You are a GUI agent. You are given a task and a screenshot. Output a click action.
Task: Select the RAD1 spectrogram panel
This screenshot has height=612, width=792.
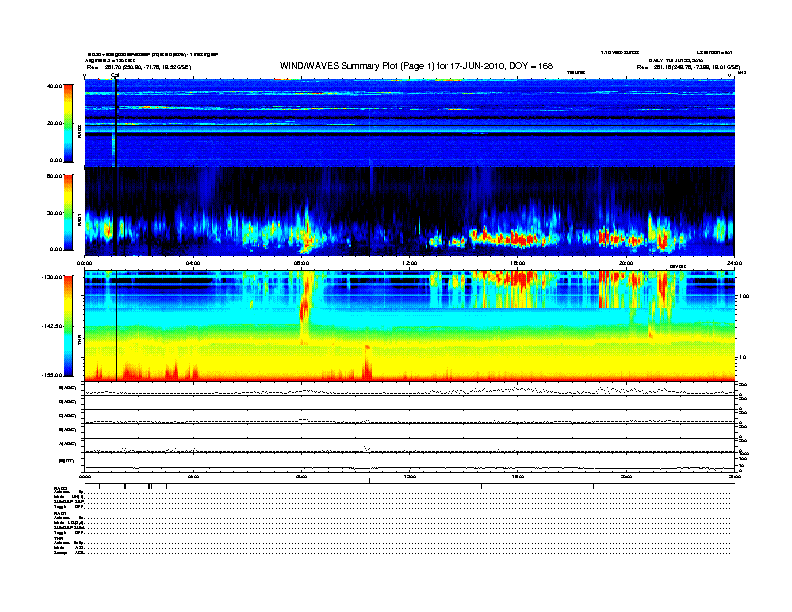[410, 212]
